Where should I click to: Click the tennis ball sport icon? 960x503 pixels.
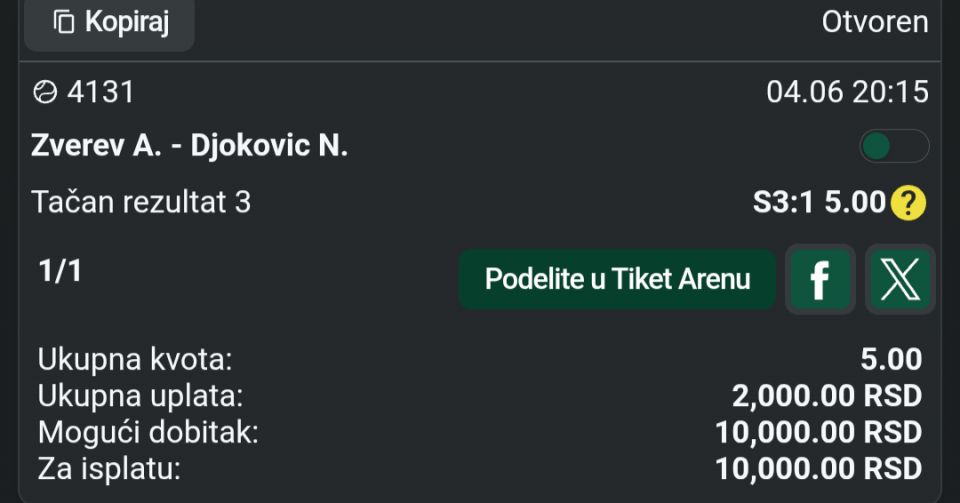45,92
